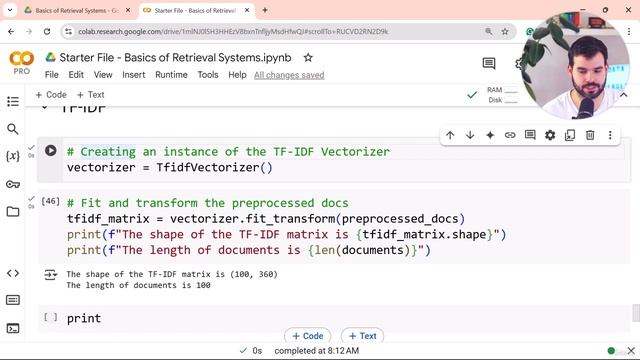
Task: Open the secrets key panel
Action: pos(13,184)
